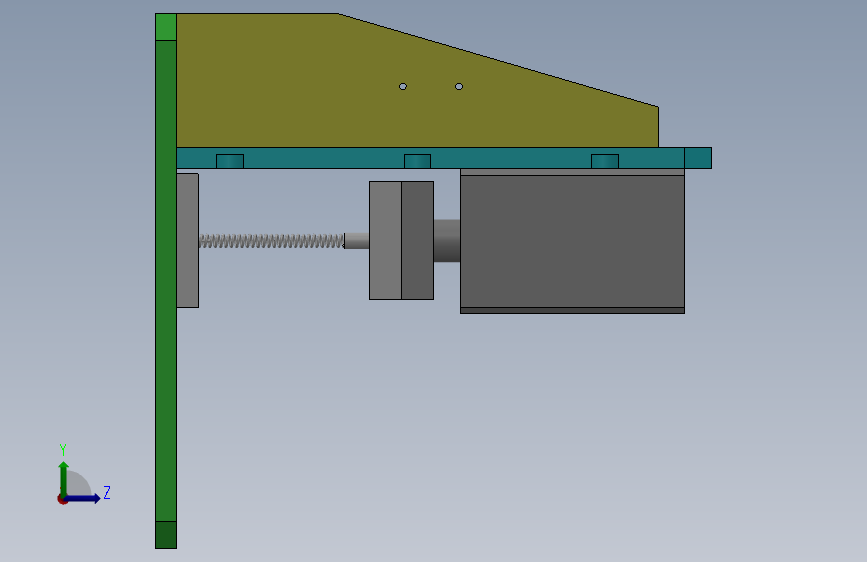This screenshot has width=867, height=562.
Task: Select the teal end block at the right of the base plate
Action: click(x=698, y=158)
